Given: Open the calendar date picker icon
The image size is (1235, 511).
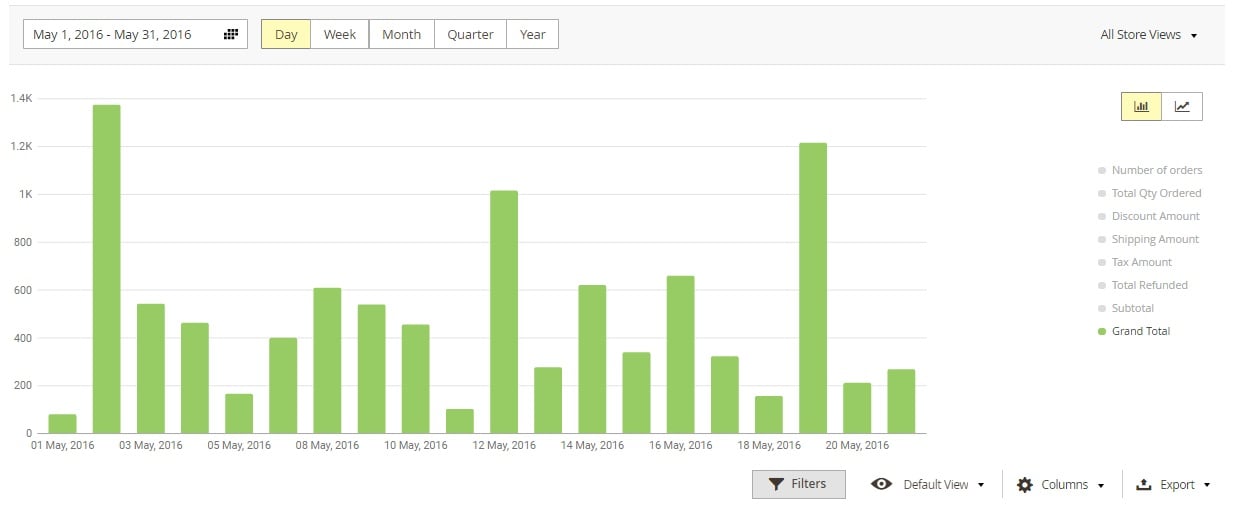Looking at the screenshot, I should [231, 34].
